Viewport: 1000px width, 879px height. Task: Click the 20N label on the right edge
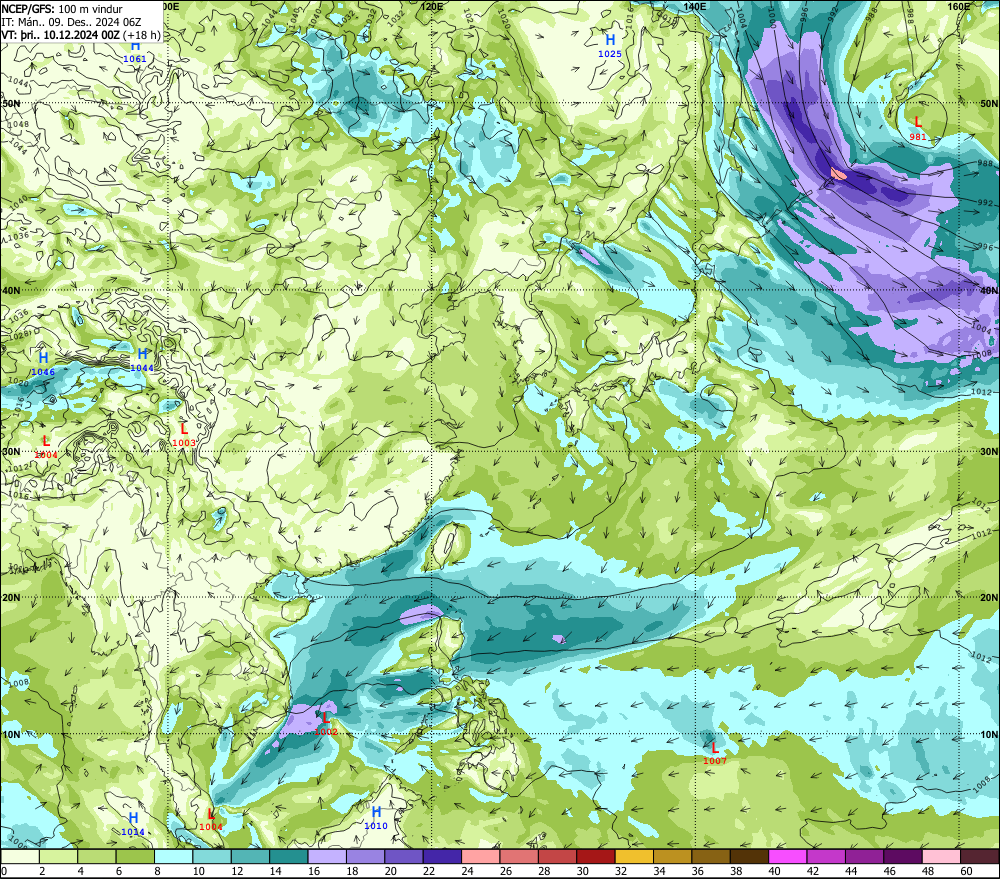(x=989, y=598)
